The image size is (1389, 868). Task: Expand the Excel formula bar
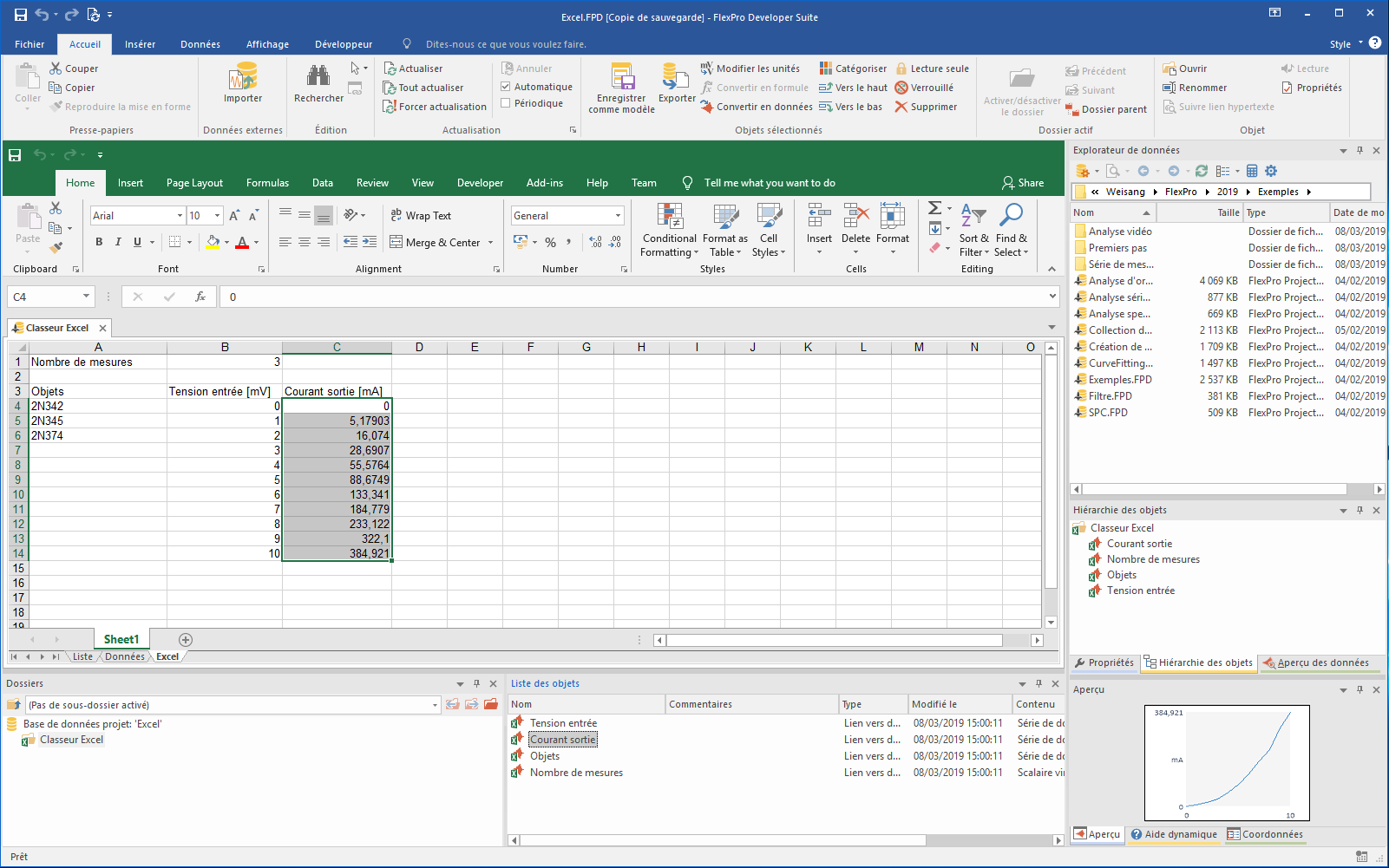[x=1052, y=297]
